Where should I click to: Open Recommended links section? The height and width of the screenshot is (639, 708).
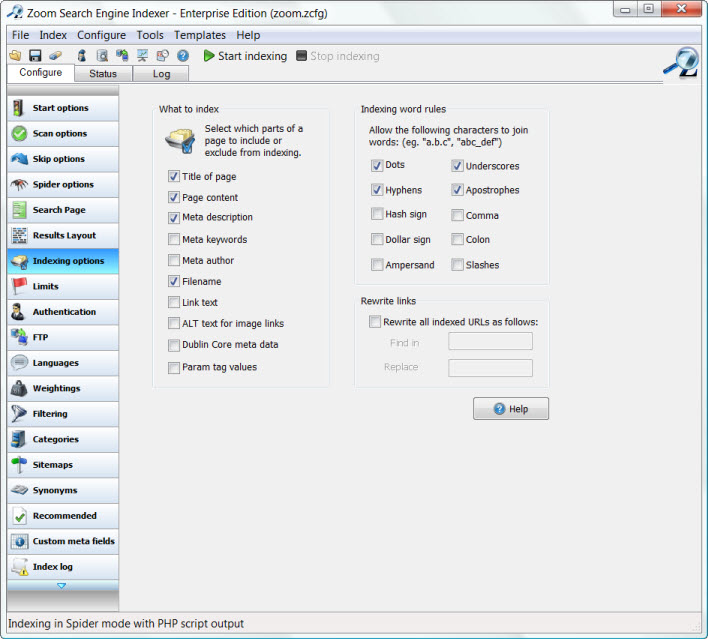(63, 516)
